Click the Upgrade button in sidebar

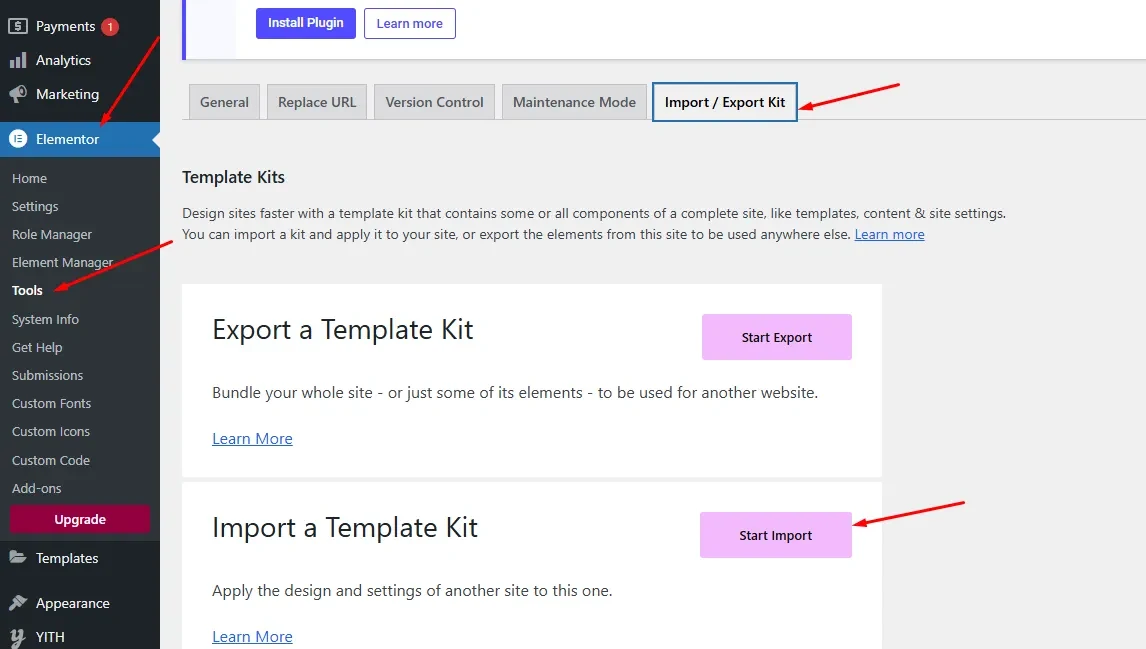80,519
